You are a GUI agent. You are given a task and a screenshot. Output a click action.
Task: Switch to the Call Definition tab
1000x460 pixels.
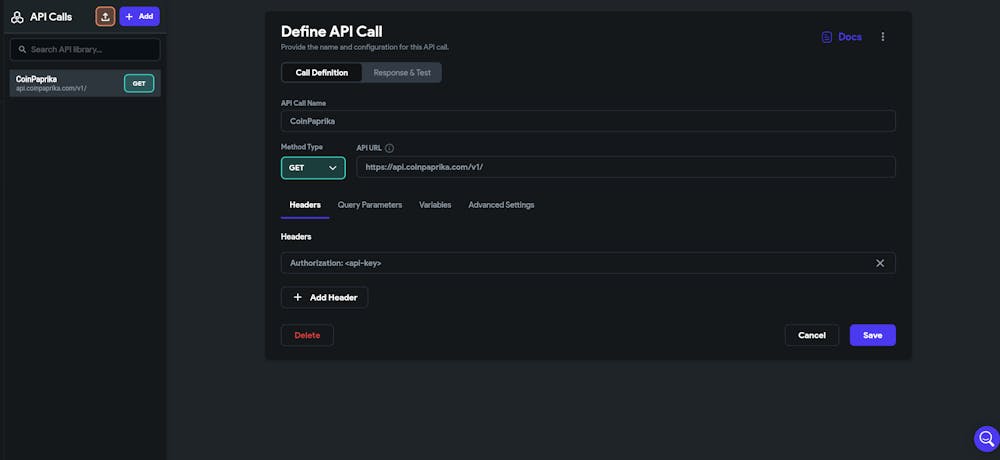[321, 73]
